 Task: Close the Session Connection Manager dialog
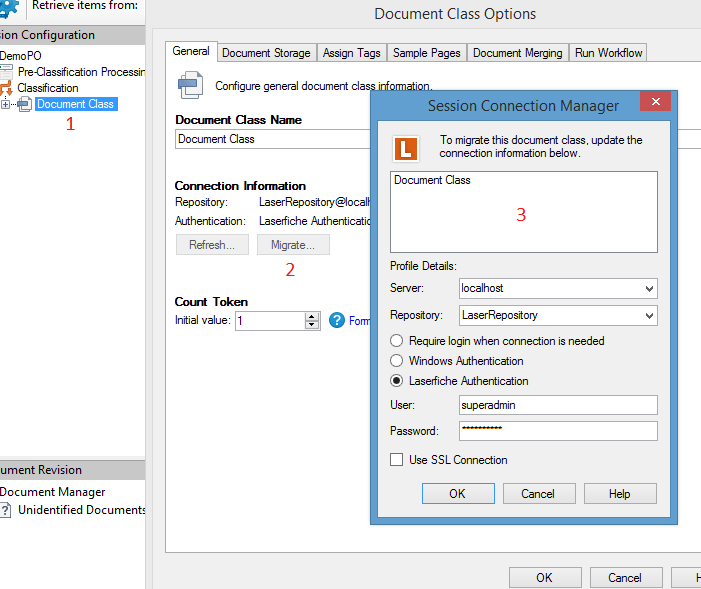pos(655,102)
